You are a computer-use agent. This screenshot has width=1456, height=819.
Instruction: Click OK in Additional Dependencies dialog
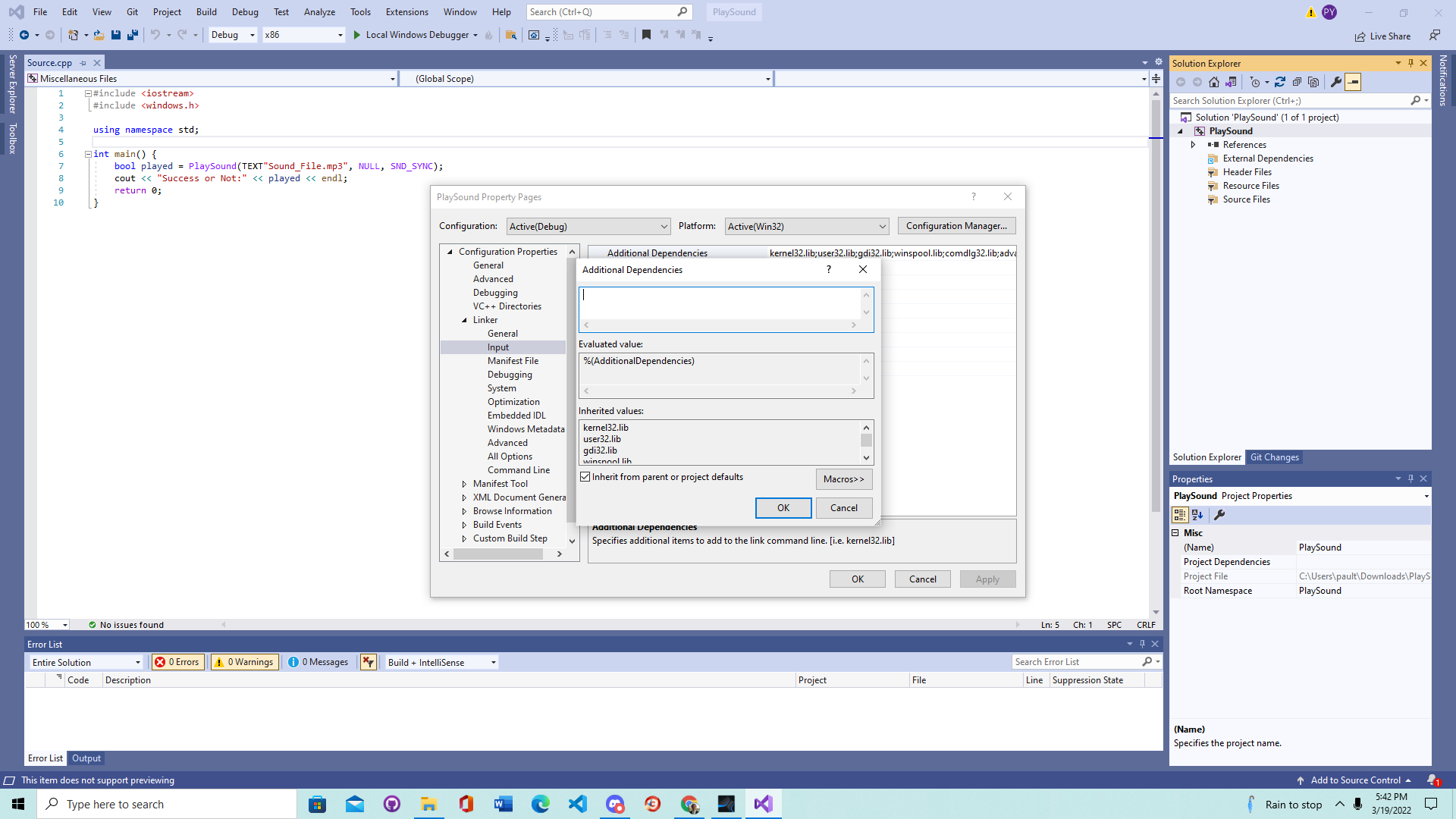click(x=783, y=508)
